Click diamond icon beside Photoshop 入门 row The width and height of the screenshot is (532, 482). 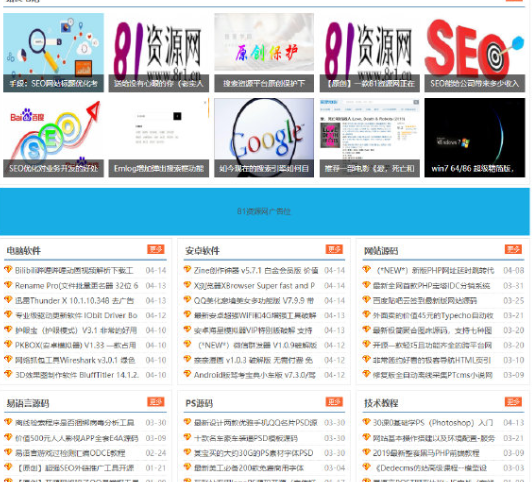[x=366, y=422]
